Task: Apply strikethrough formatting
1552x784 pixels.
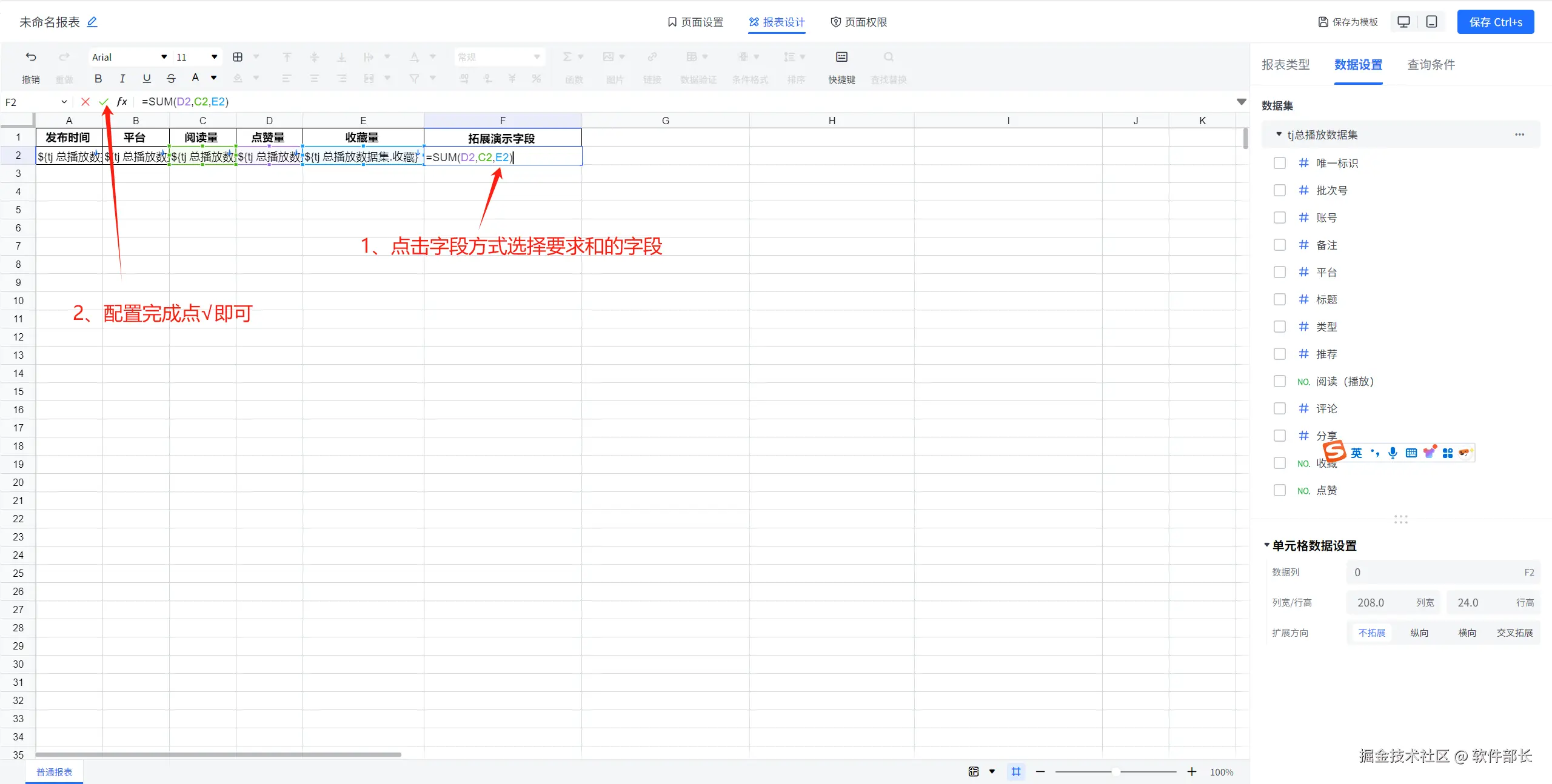Action: pos(171,78)
